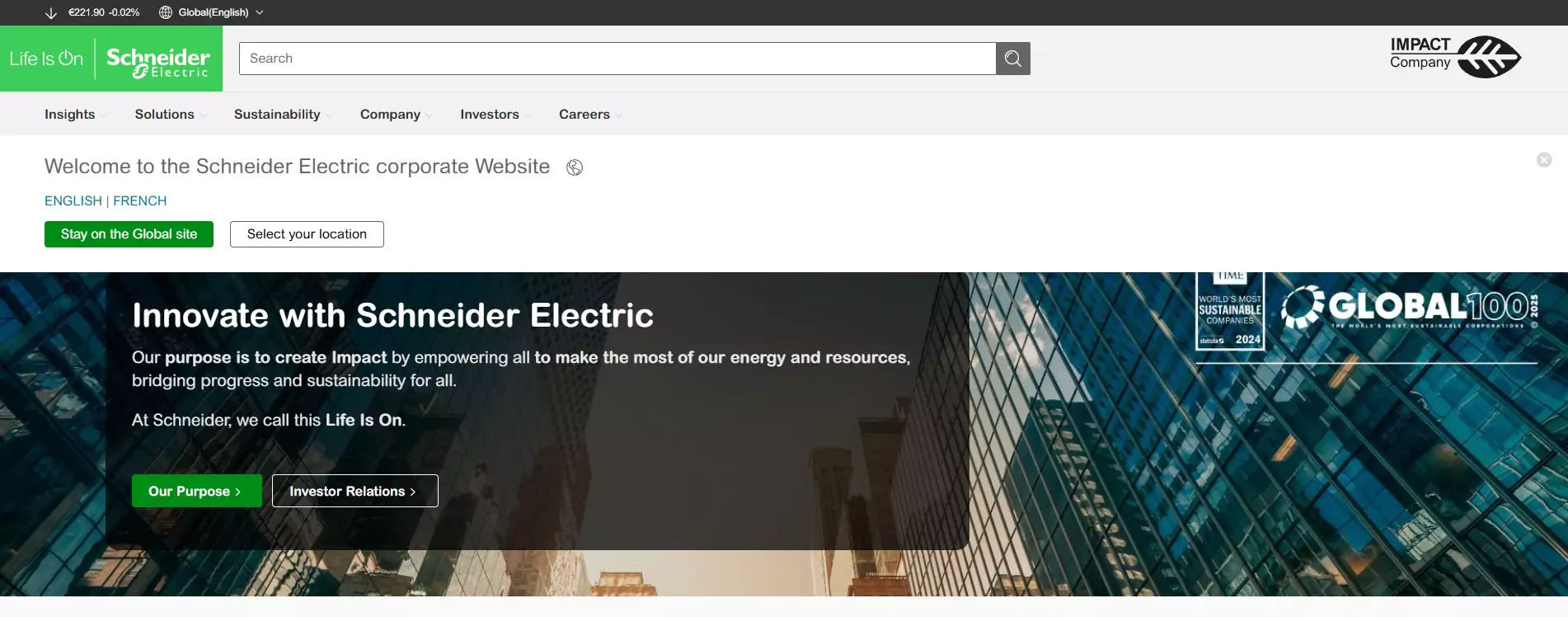The height and width of the screenshot is (617, 1568).
Task: Expand the Sustainability navigation dropdown
Action: [284, 115]
